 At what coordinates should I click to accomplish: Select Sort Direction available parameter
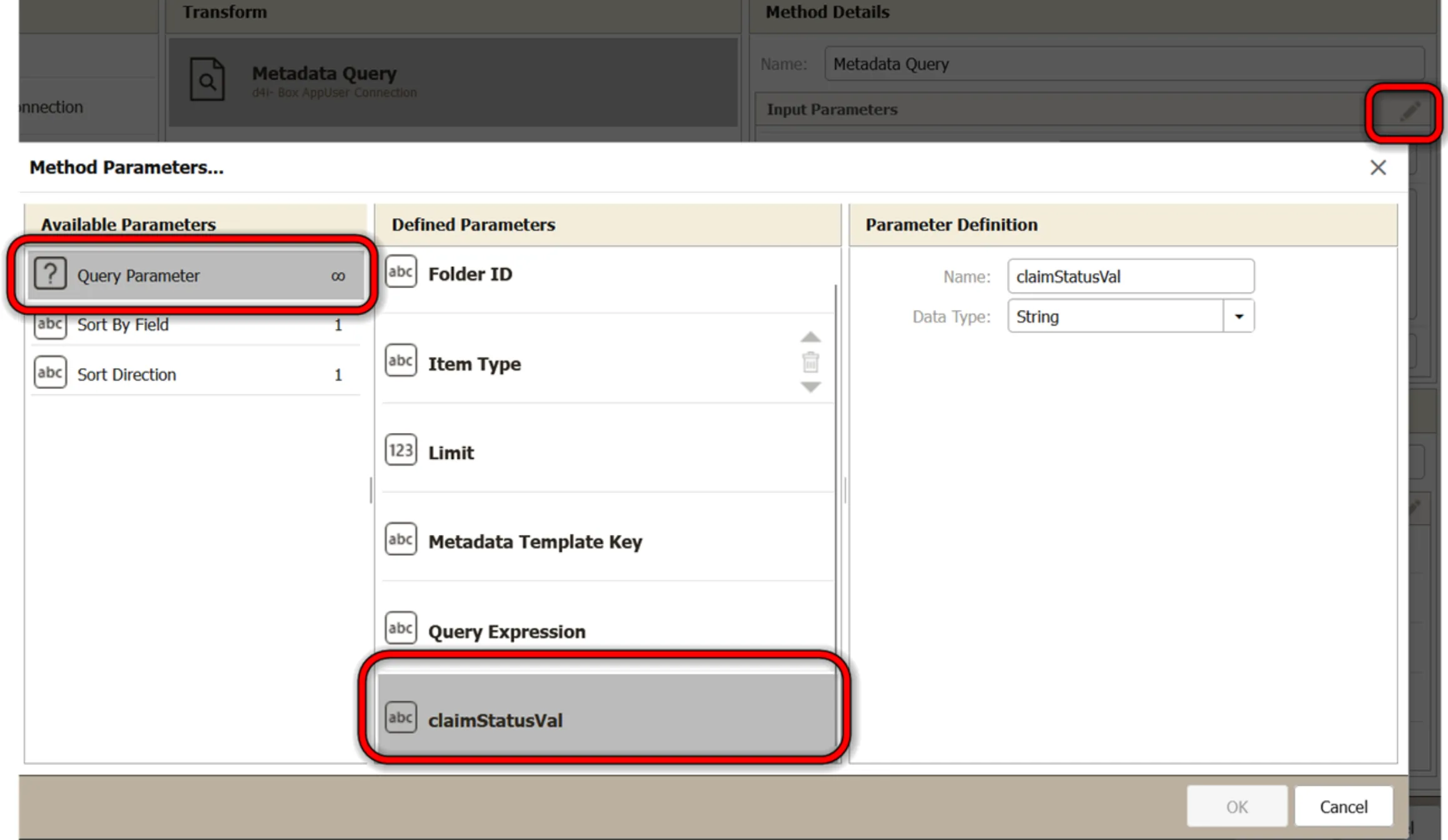coord(195,374)
